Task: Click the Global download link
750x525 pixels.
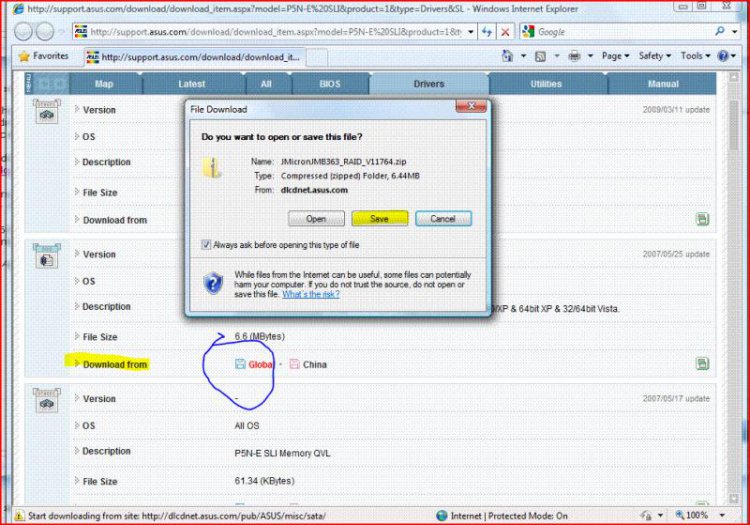Action: (x=261, y=364)
